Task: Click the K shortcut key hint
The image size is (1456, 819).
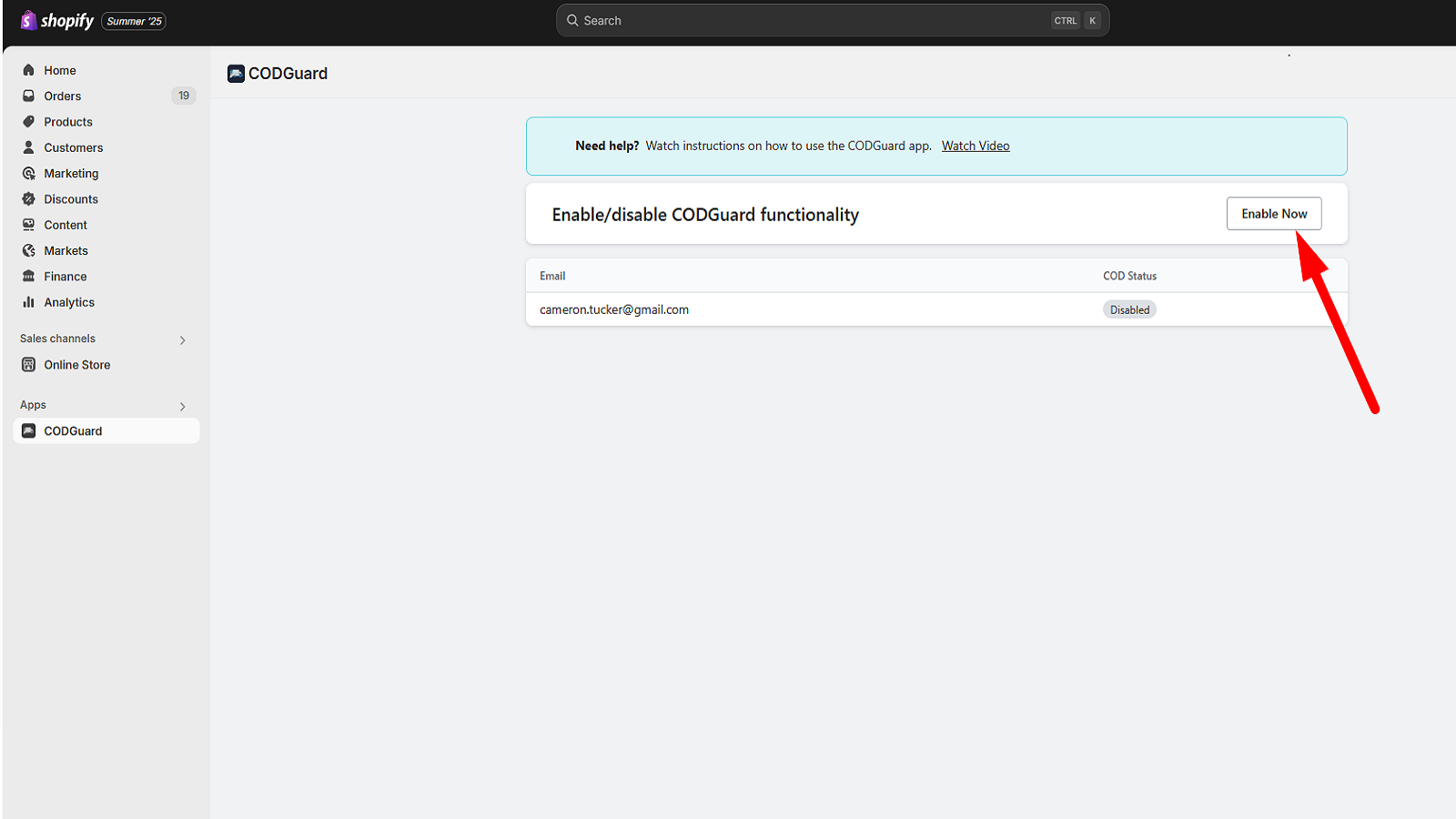Action: [x=1092, y=21]
